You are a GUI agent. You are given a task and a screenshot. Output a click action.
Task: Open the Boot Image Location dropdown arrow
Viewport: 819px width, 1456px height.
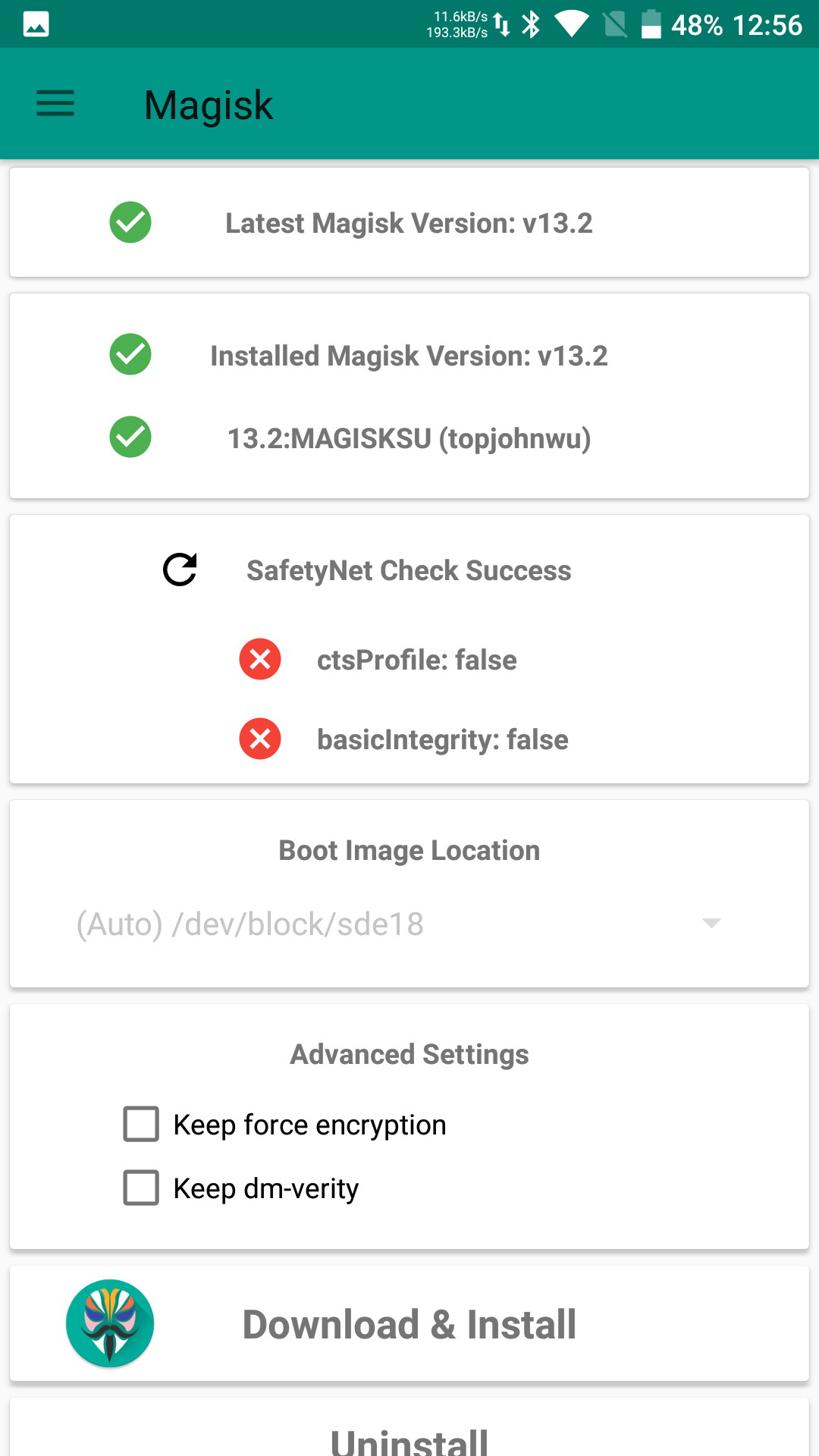click(711, 923)
